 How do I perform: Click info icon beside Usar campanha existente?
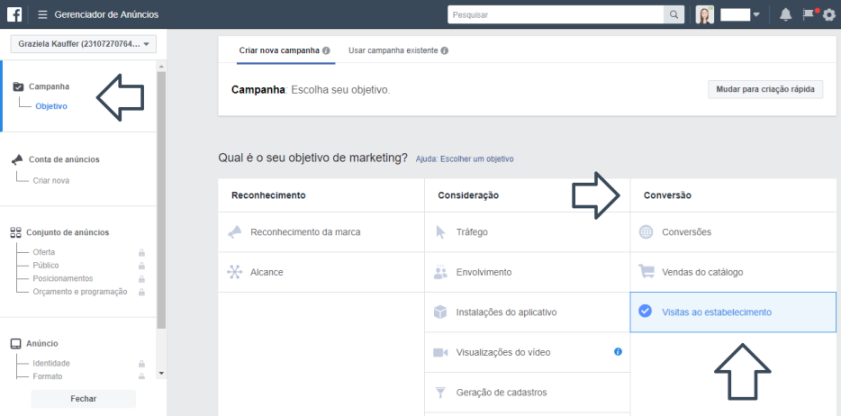pyautogui.click(x=445, y=51)
